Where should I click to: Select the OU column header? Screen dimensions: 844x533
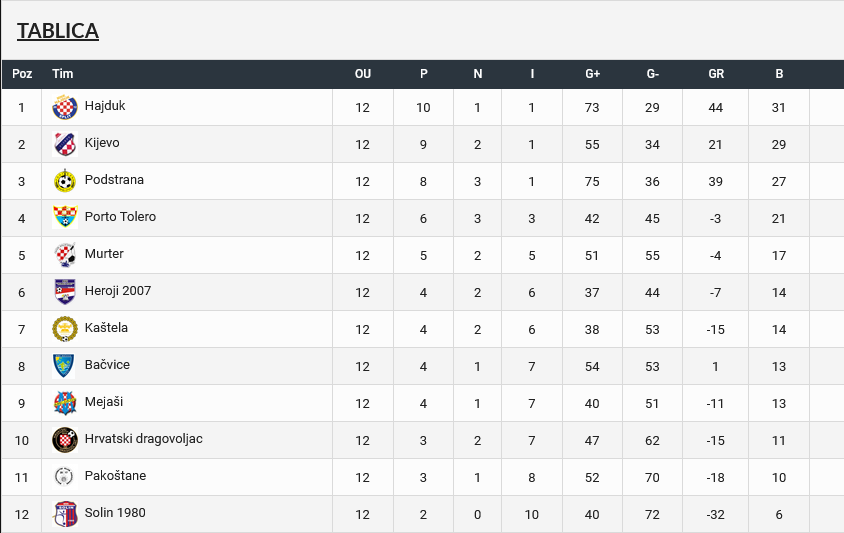tap(363, 74)
